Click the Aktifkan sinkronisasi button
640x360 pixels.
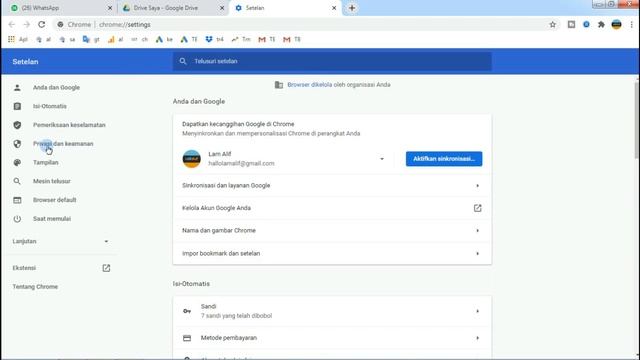tap(444, 159)
